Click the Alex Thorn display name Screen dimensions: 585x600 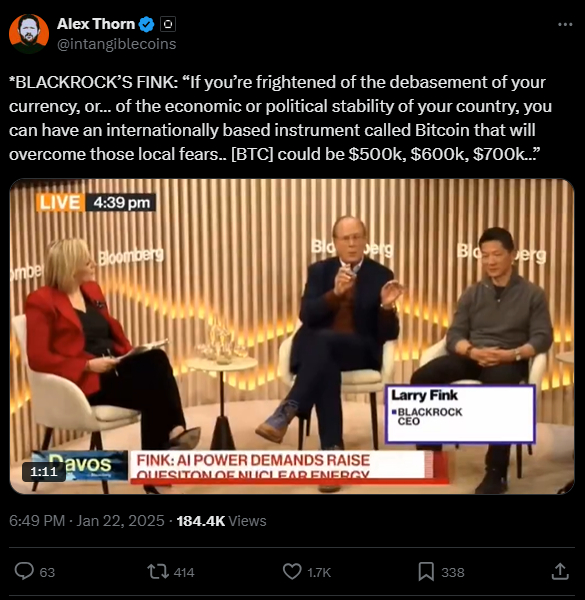point(96,24)
